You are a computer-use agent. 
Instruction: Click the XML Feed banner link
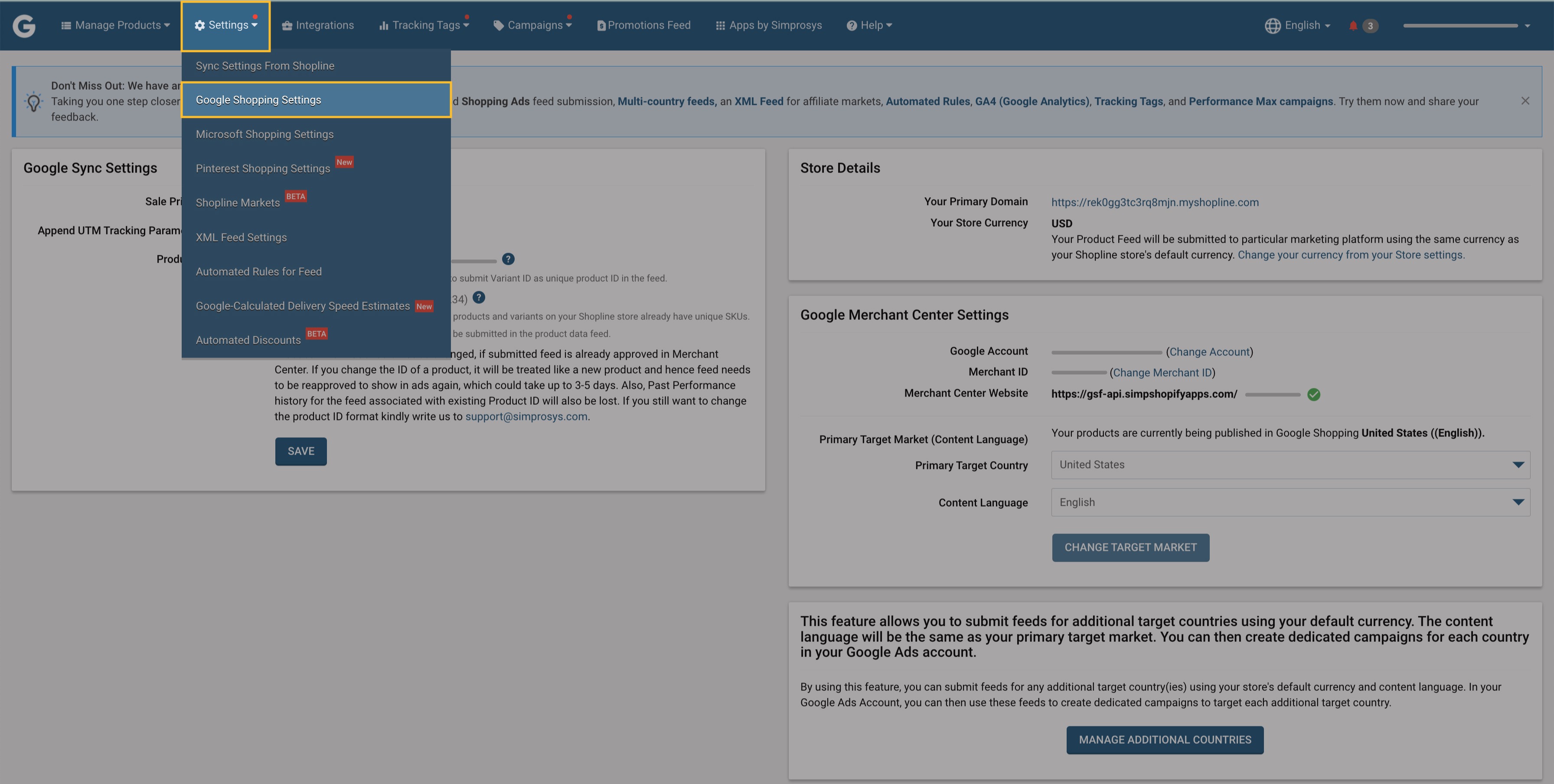tap(758, 101)
